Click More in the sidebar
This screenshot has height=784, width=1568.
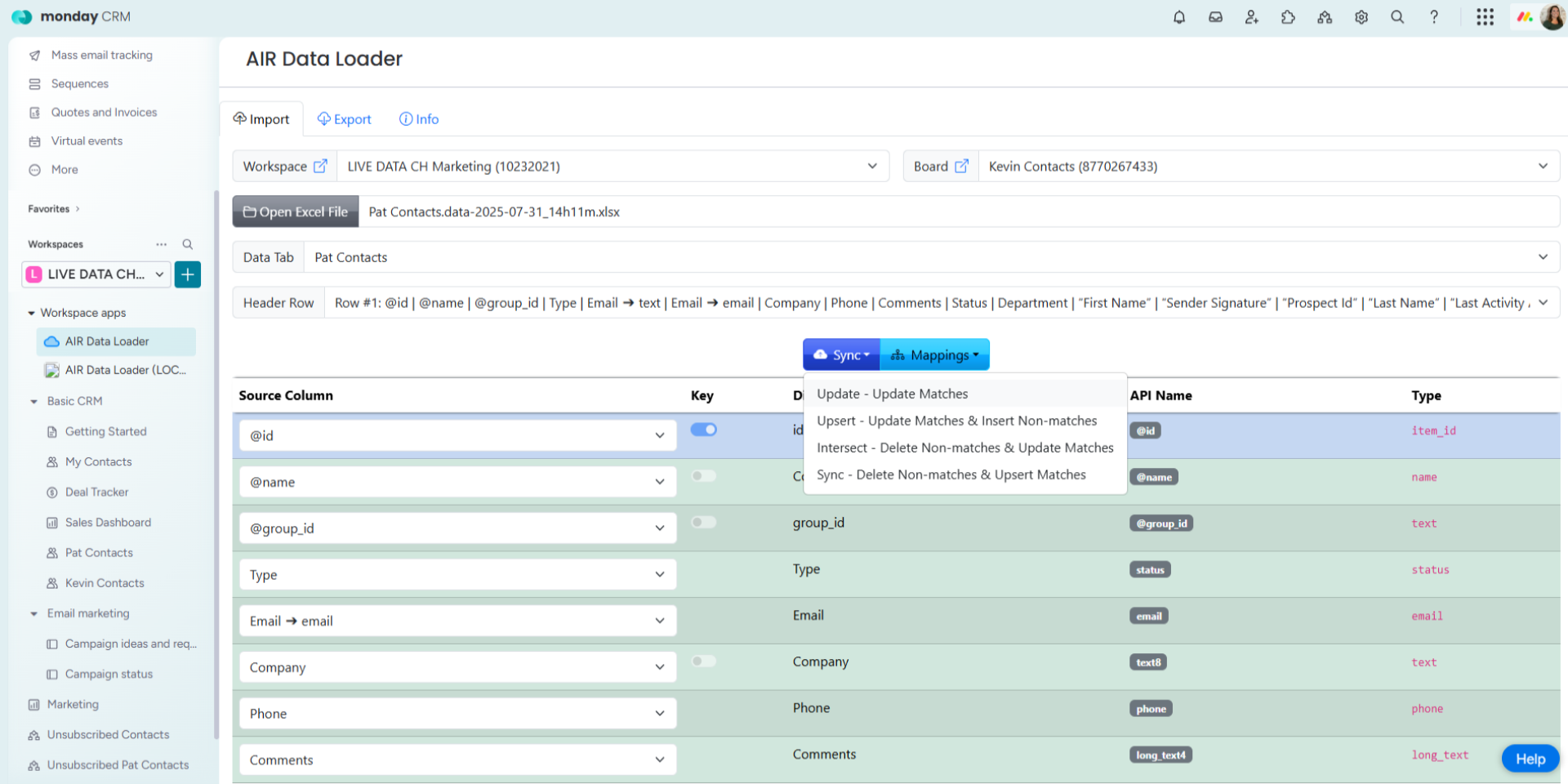[65, 169]
